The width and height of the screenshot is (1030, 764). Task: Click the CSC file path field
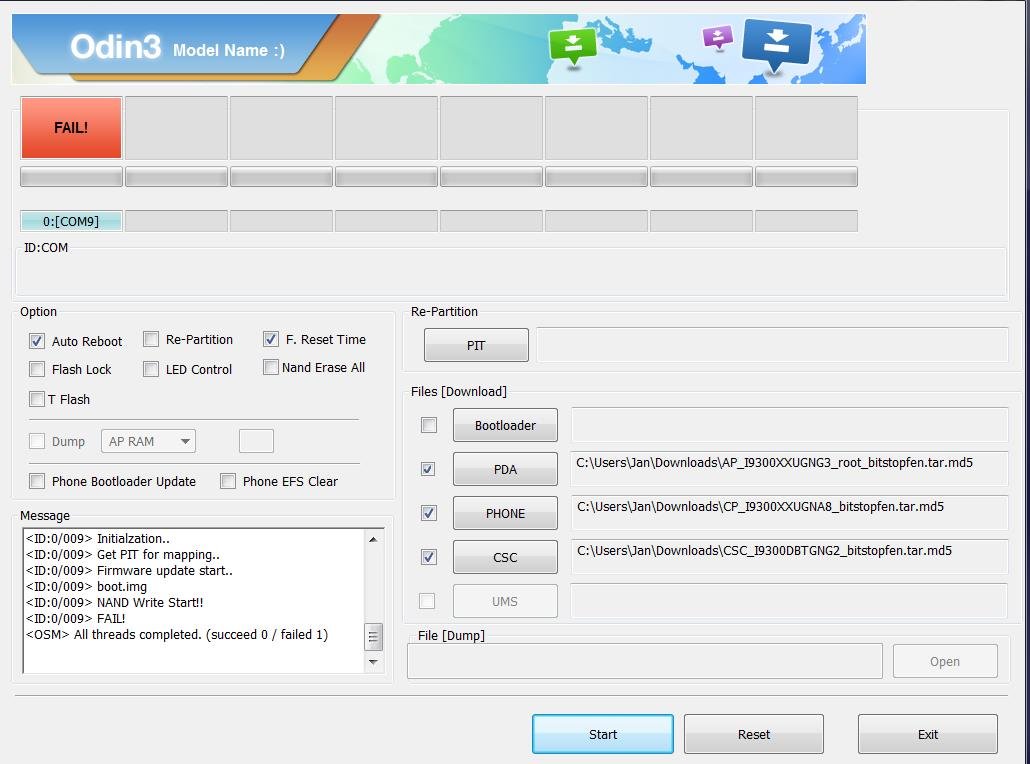[790, 556]
